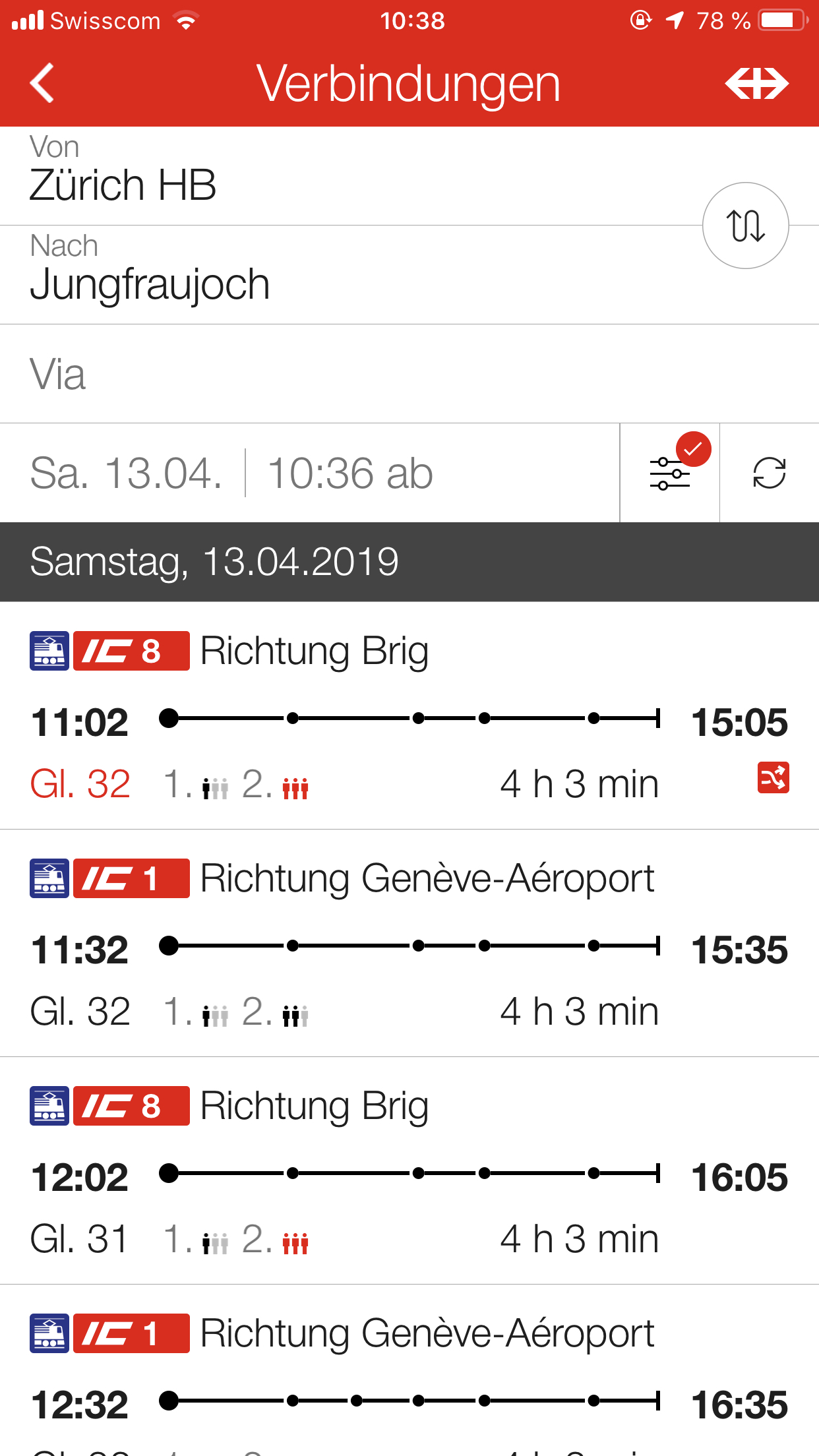Change the departure time 10:36 ab
The width and height of the screenshot is (819, 1456).
pyautogui.click(x=350, y=473)
